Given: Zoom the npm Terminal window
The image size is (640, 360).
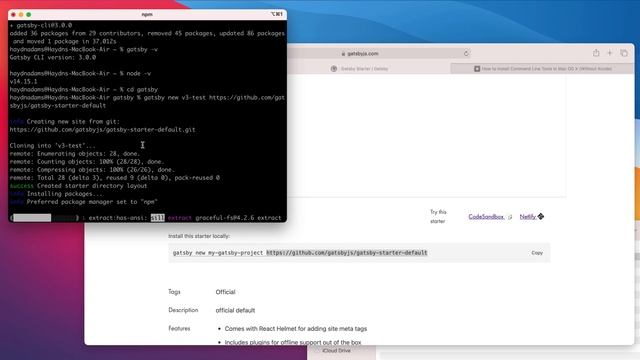Looking at the screenshot, I should point(29,15).
